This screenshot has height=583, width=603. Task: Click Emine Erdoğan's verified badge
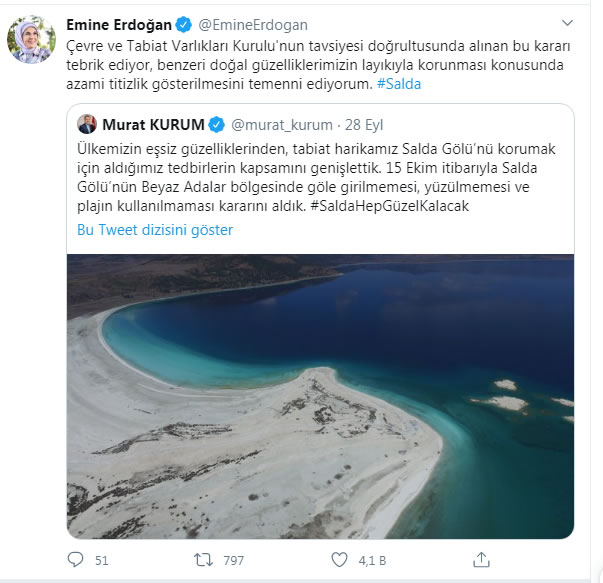pos(183,25)
